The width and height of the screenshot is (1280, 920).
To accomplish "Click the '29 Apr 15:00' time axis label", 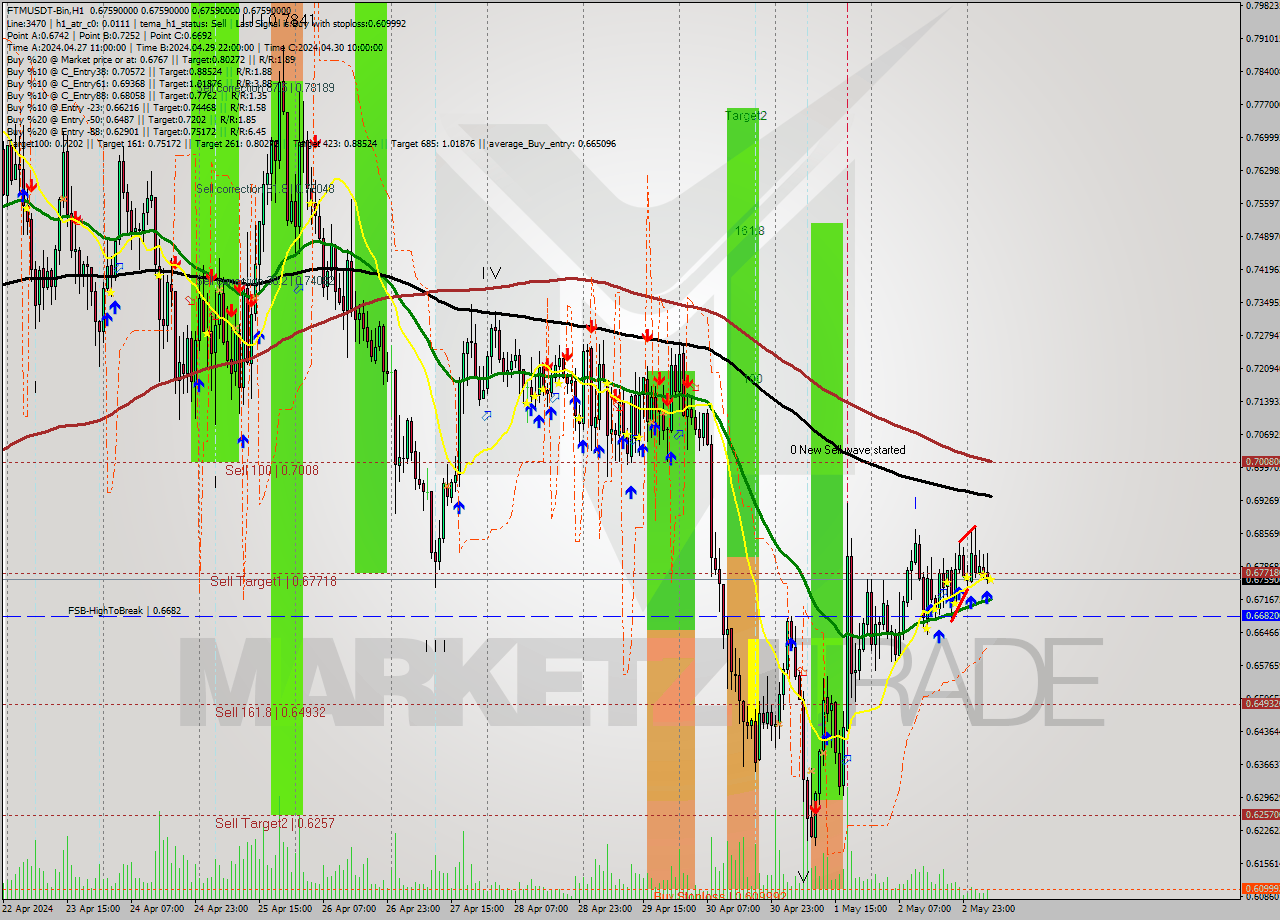I will tap(668, 909).
